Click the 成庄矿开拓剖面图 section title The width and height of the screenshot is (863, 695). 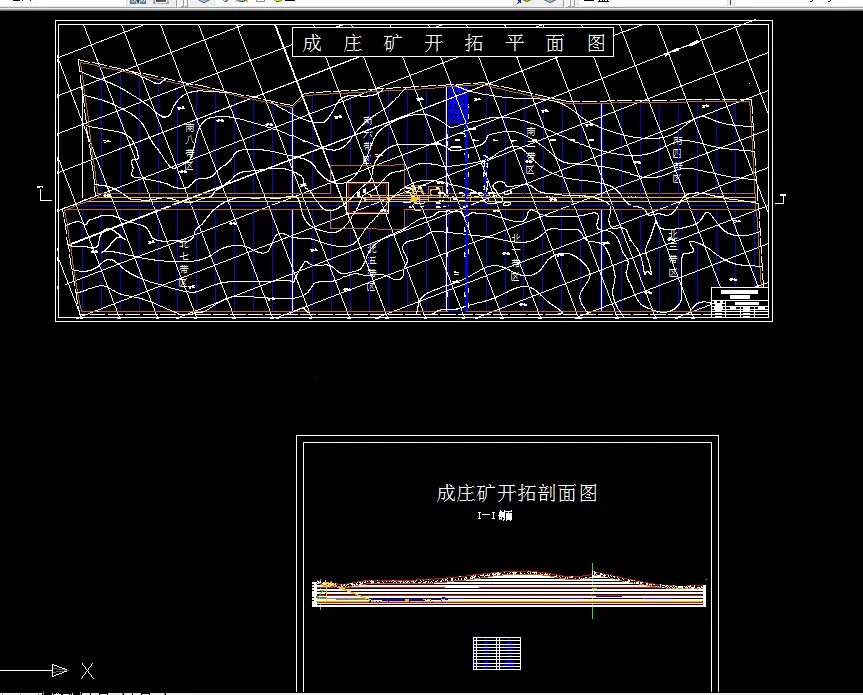click(x=517, y=493)
